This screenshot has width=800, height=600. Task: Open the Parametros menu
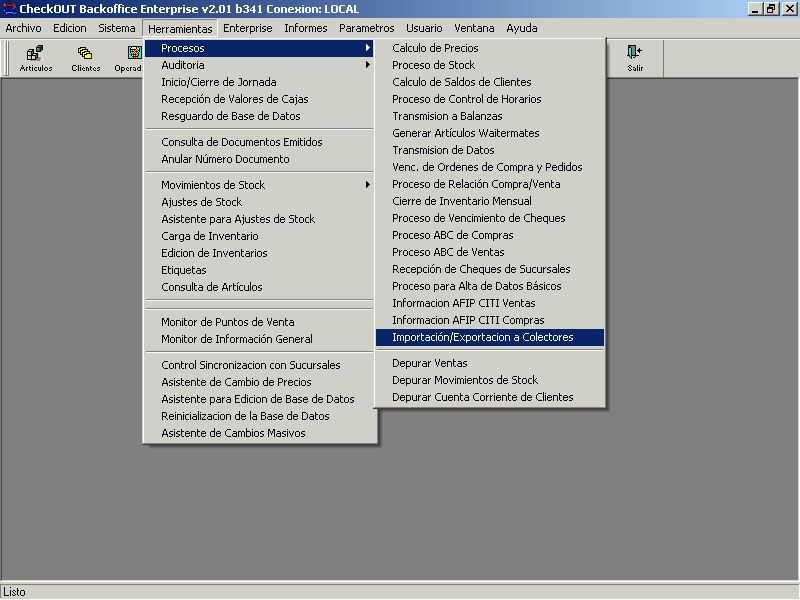pos(366,28)
